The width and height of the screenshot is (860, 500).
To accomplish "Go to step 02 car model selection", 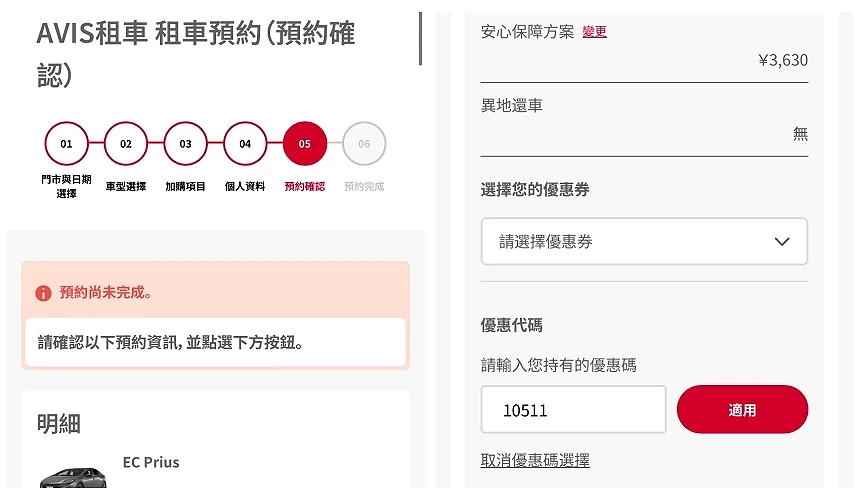I will [x=126, y=144].
